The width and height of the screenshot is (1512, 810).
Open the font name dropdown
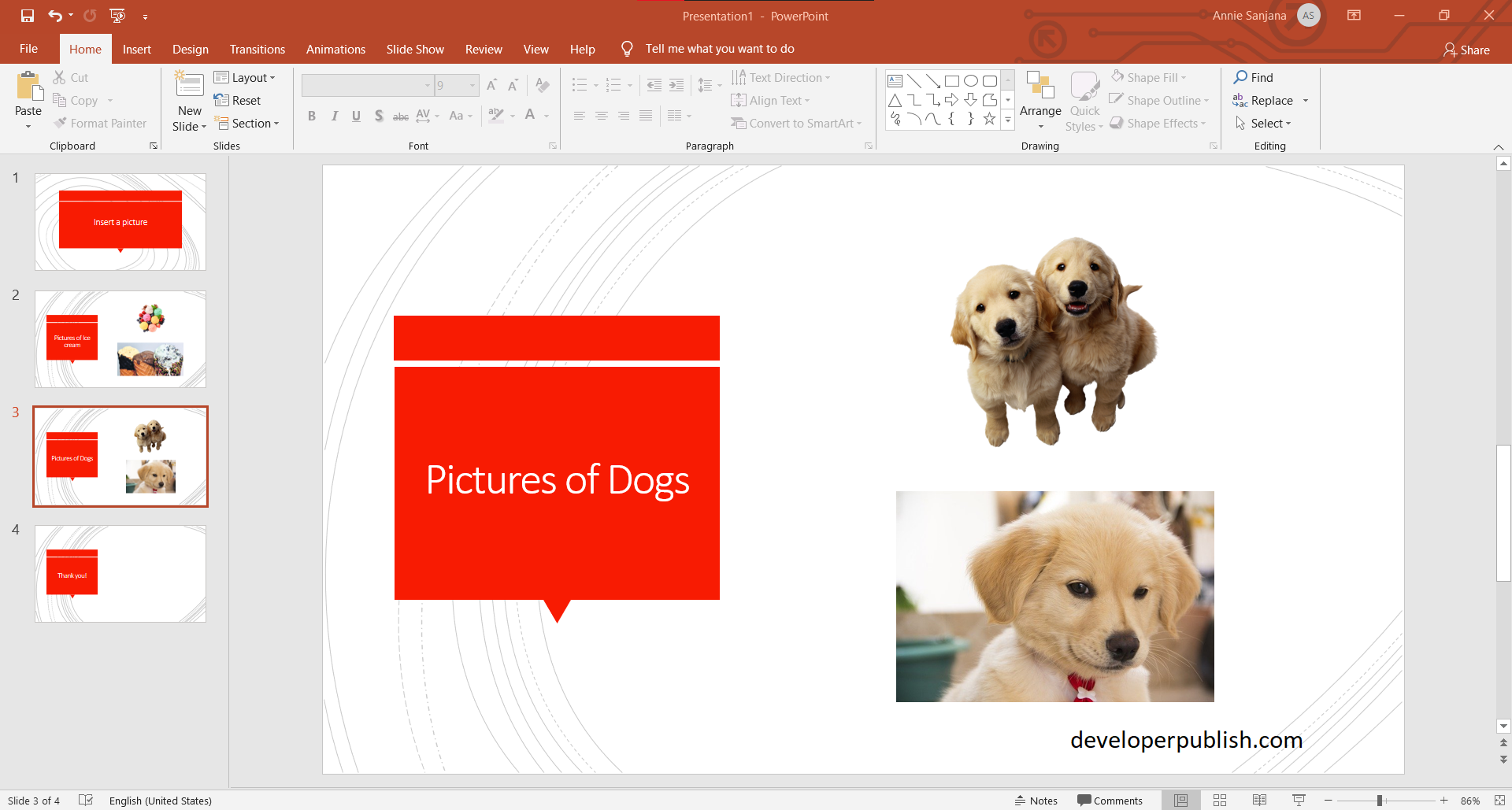[x=428, y=85]
